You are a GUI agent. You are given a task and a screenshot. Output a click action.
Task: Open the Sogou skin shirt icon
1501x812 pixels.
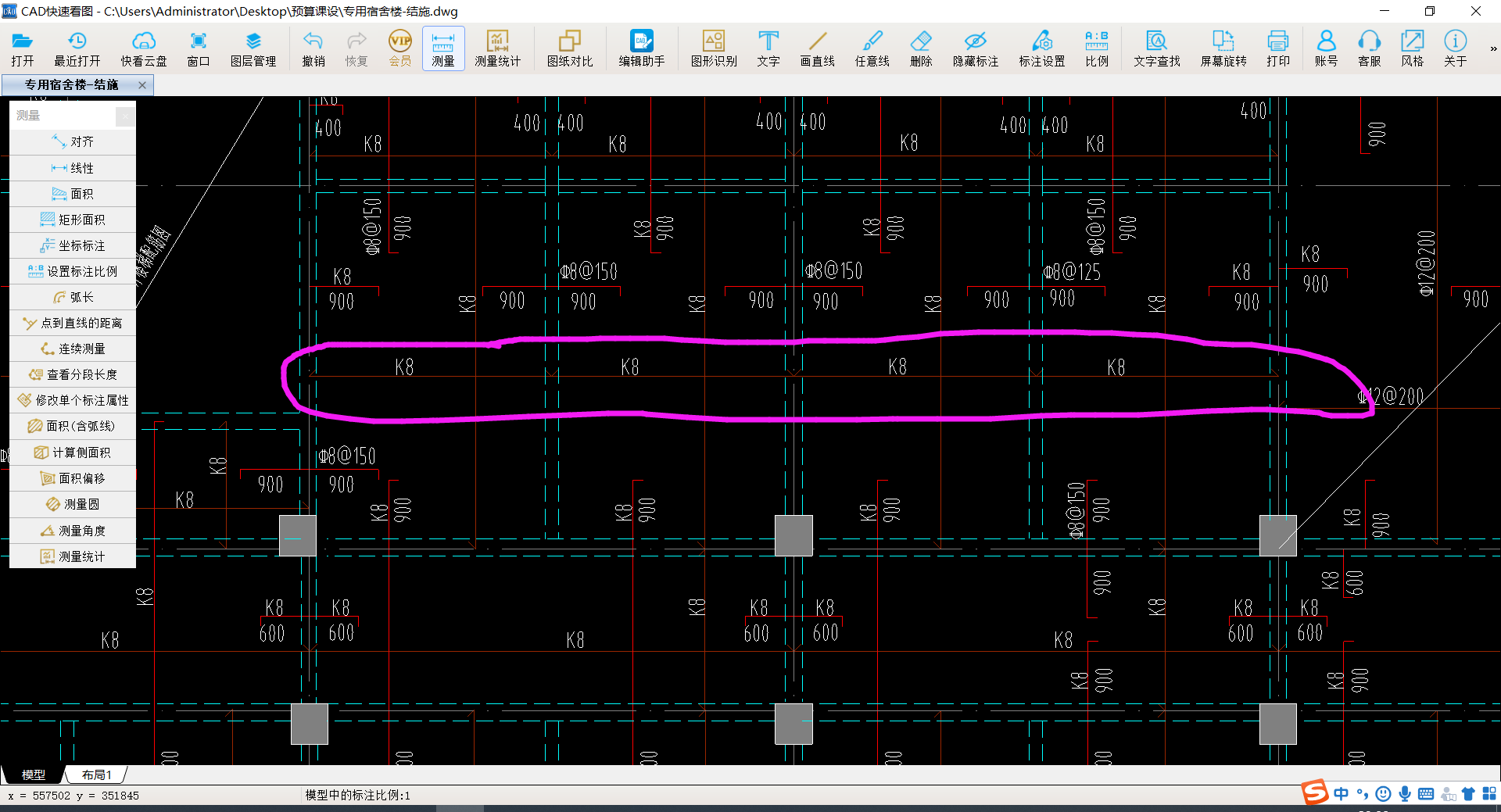pos(1468,794)
